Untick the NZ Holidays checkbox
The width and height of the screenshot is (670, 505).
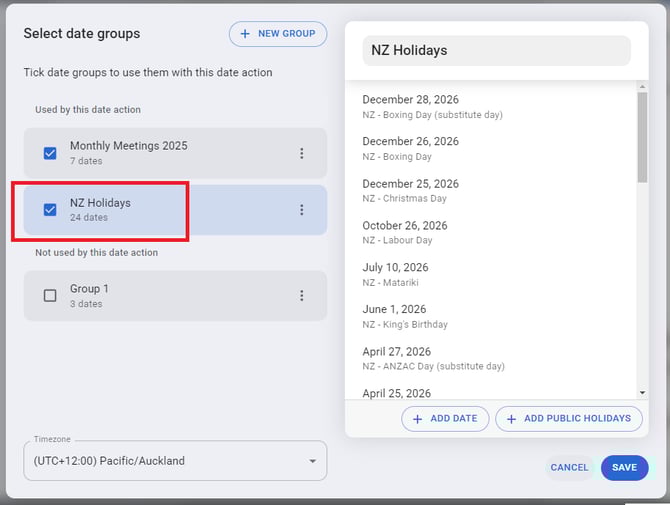(x=50, y=210)
